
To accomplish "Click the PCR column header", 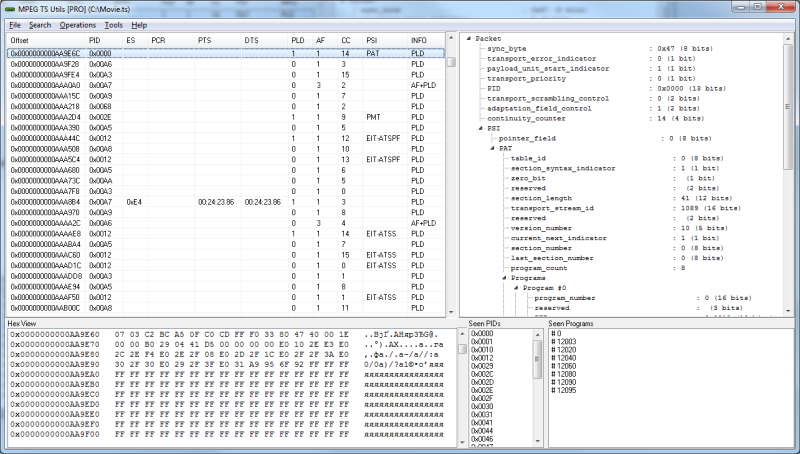I will (x=171, y=40).
